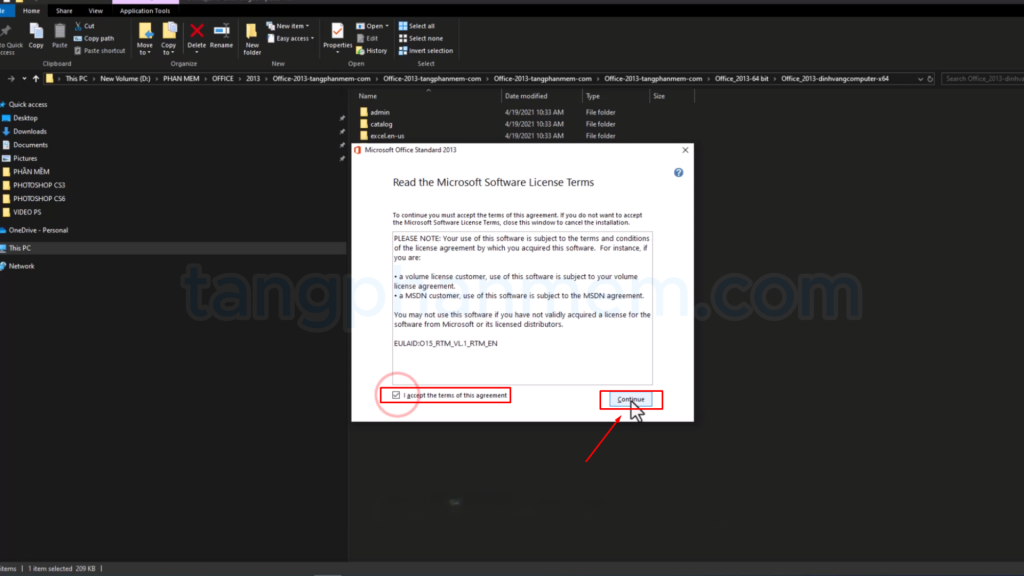Select Quick access in navigation pane
Image resolution: width=1024 pixels, height=576 pixels.
pos(27,104)
